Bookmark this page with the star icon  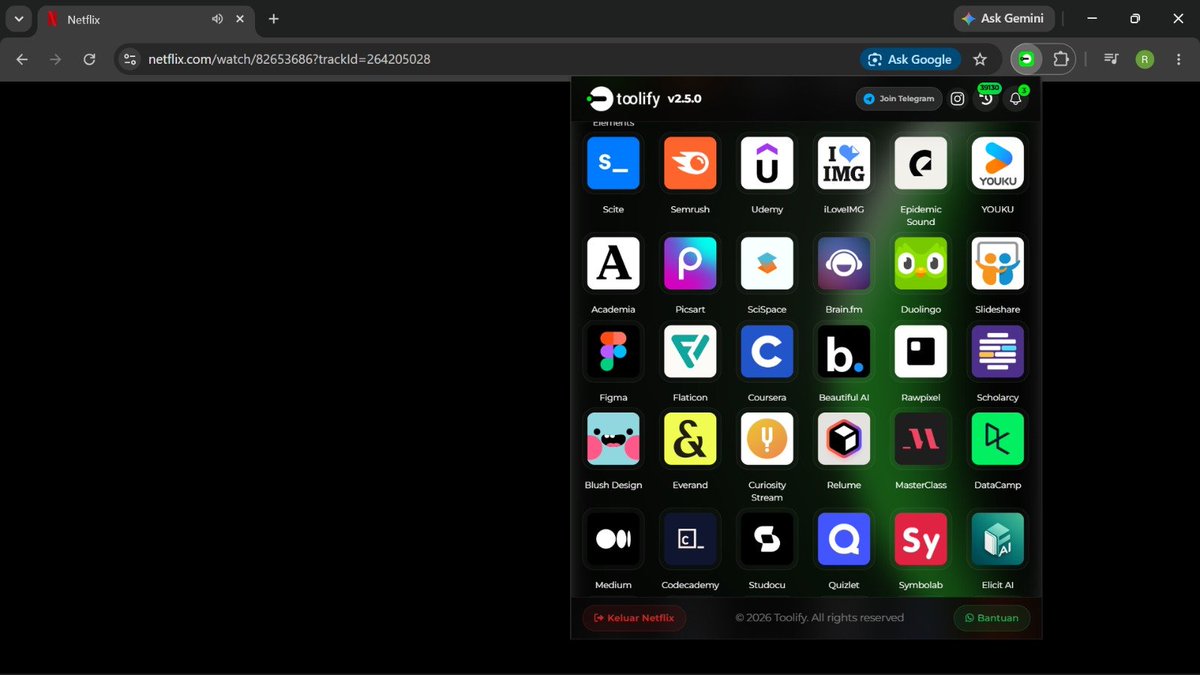pos(980,59)
